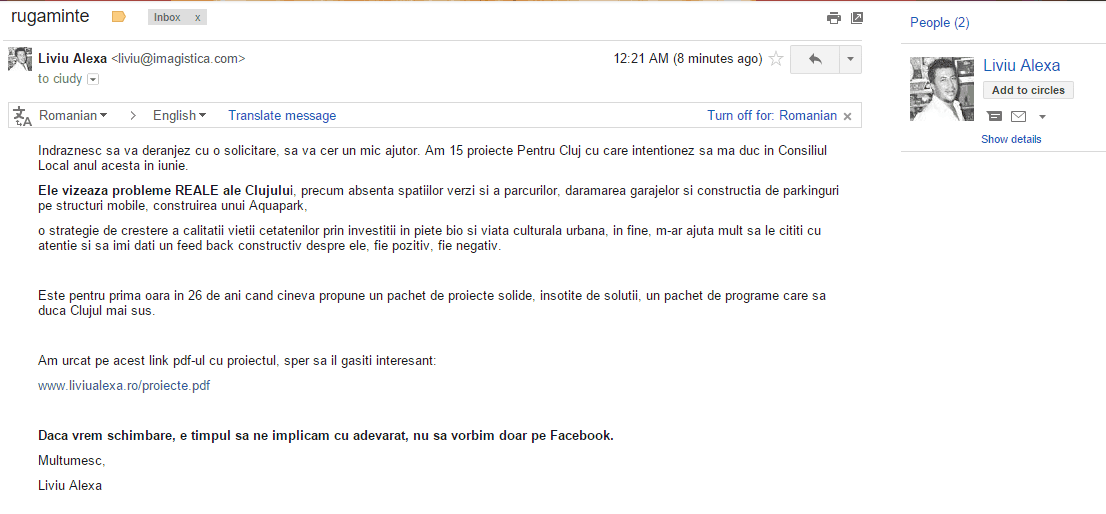1106x514 pixels.
Task: Dismiss the translation bar
Action: [x=848, y=116]
